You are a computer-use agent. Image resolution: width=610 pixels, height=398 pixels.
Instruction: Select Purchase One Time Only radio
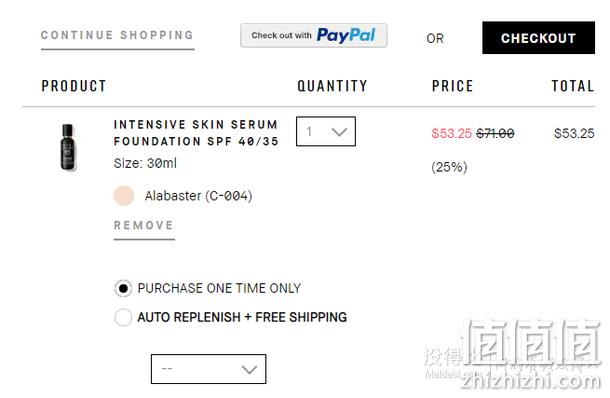(x=123, y=289)
